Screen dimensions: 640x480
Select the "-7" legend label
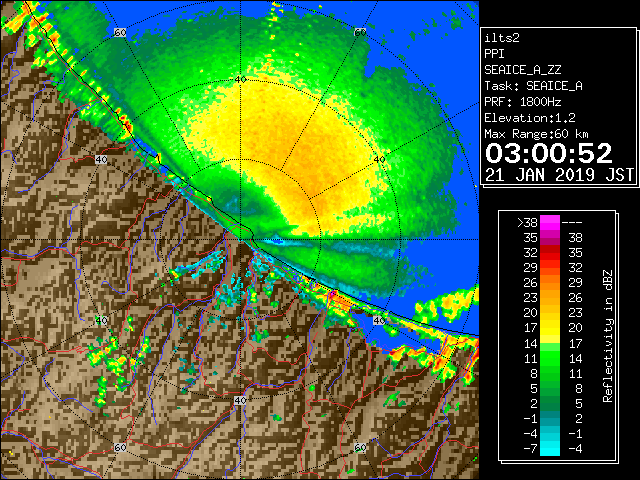coord(530,449)
